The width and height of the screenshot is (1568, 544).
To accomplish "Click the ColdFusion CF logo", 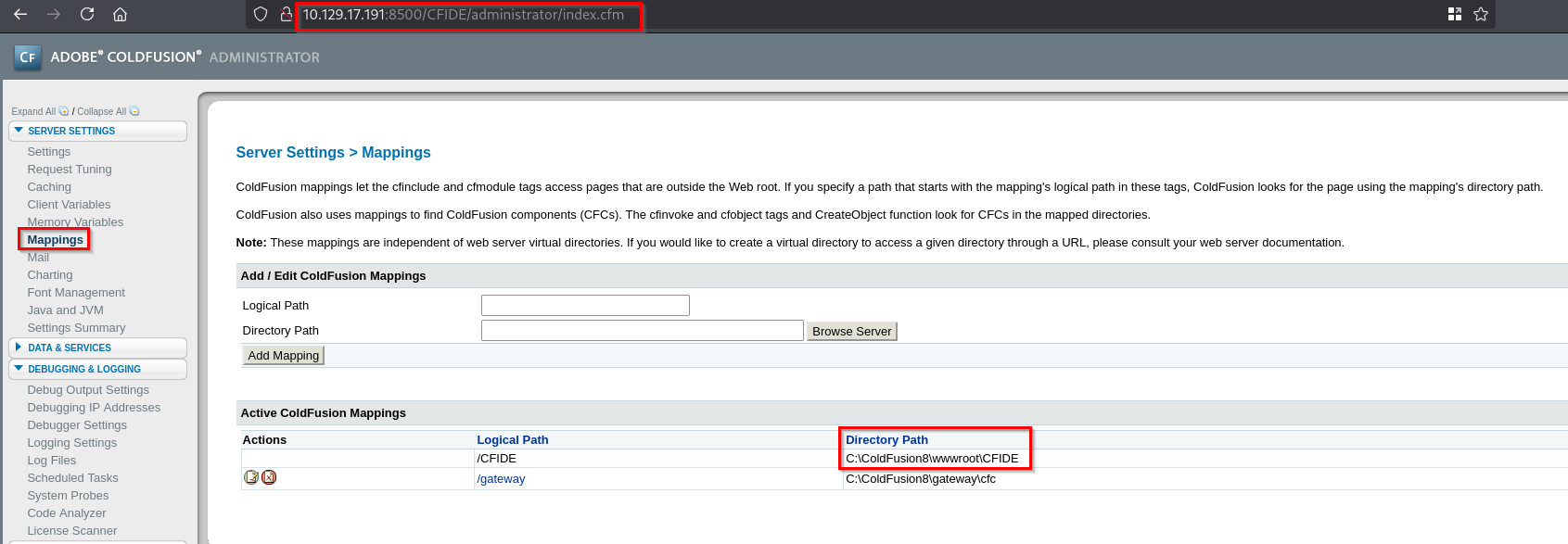I will 28,57.
